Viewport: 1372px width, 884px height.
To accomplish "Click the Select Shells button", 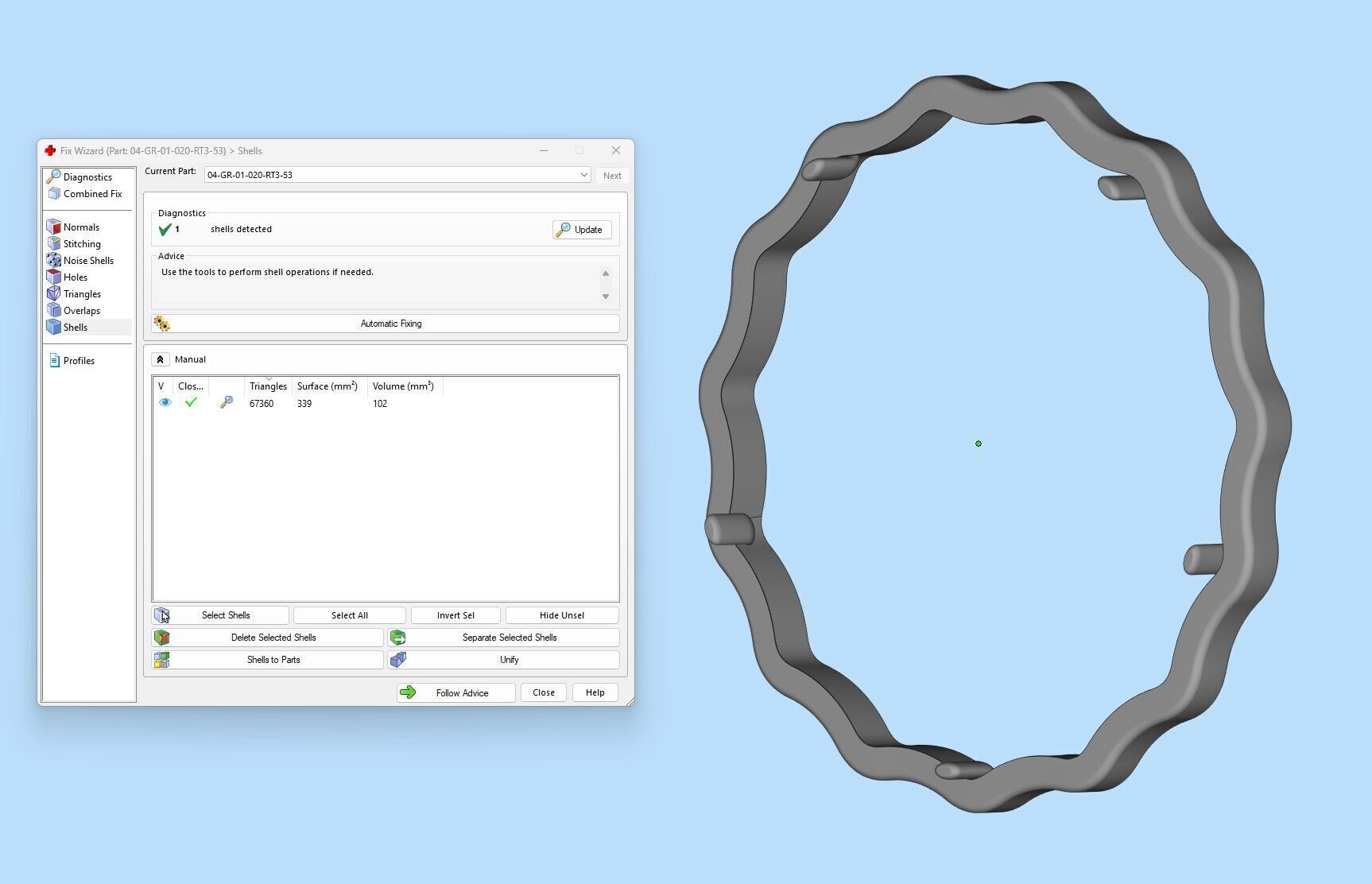I will coord(220,615).
